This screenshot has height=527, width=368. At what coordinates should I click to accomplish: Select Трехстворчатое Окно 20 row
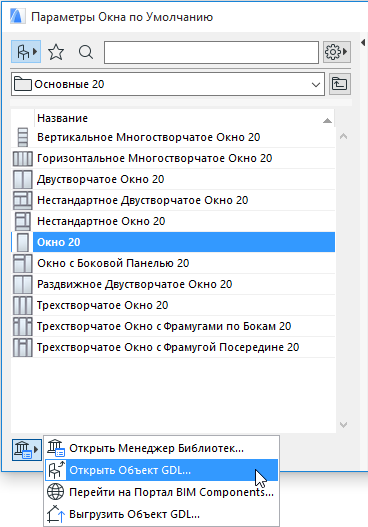173,305
